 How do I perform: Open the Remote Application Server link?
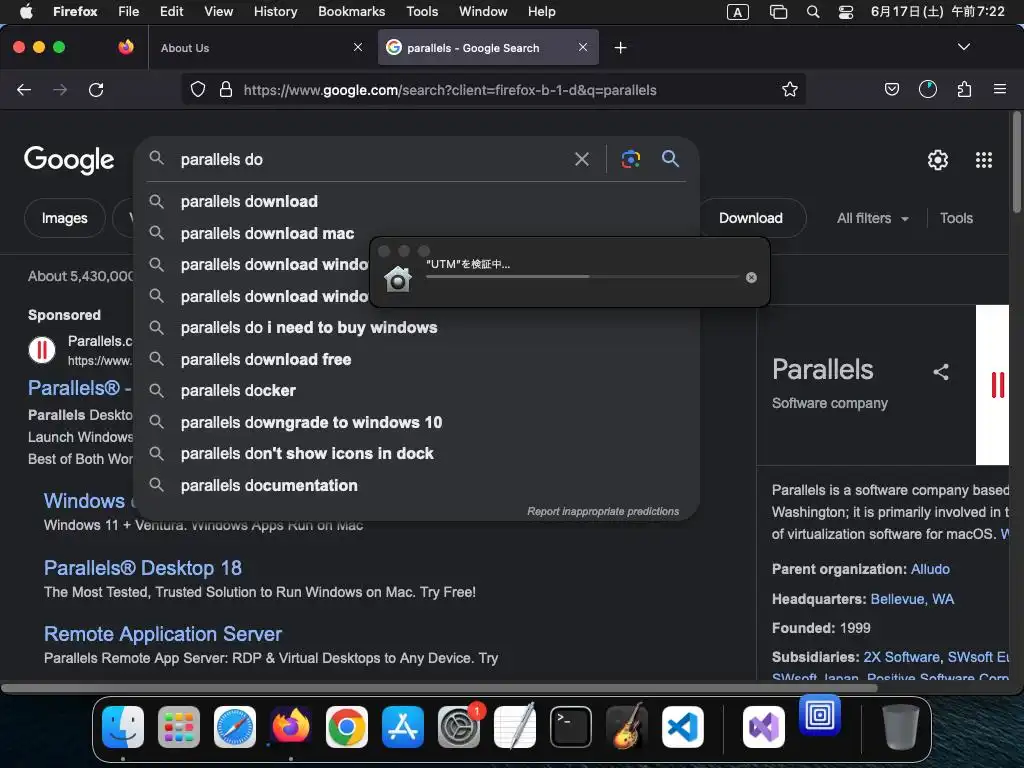pos(163,634)
